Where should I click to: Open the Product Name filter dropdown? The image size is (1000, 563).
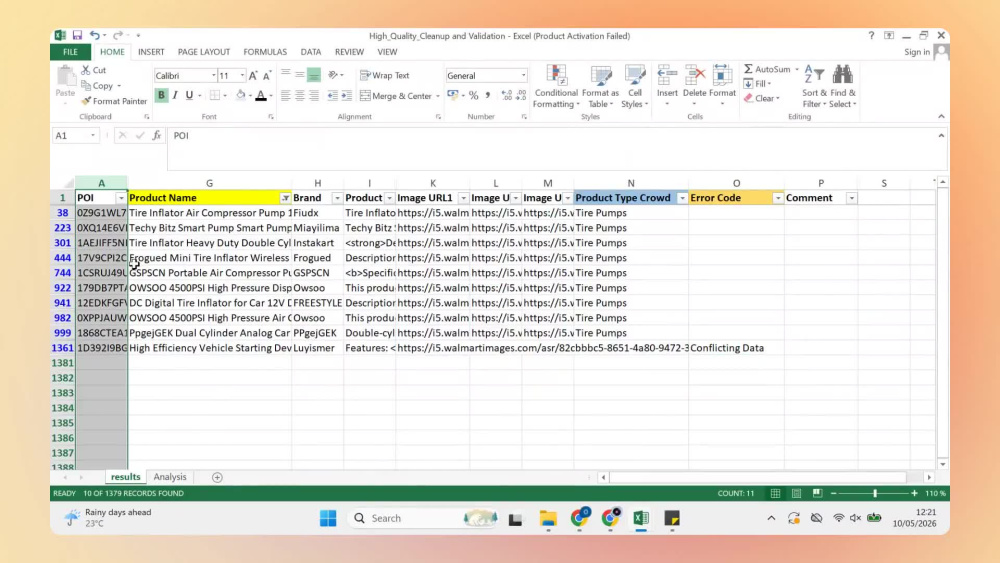pos(286,198)
